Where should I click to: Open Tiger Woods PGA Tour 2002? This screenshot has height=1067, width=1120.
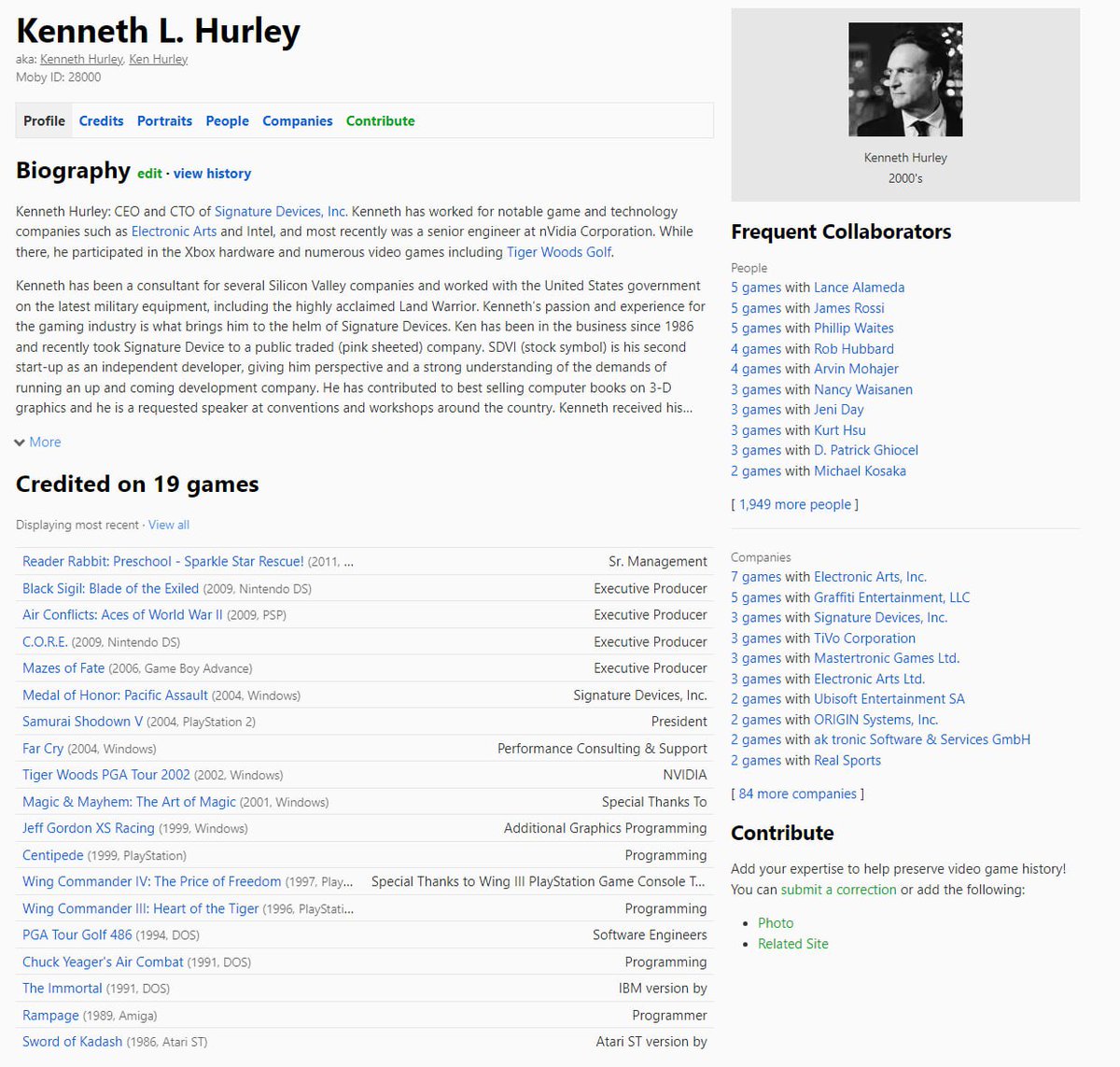106,775
